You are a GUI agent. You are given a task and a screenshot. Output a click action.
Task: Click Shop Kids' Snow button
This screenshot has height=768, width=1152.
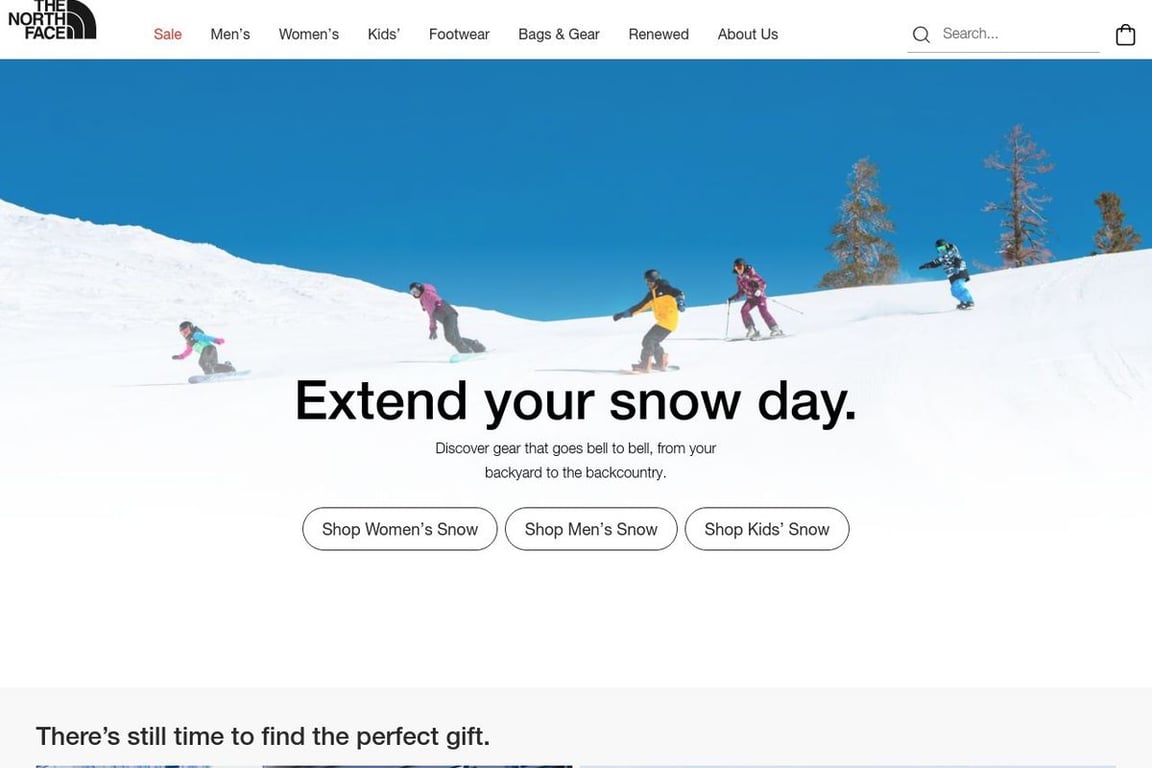[x=767, y=529]
